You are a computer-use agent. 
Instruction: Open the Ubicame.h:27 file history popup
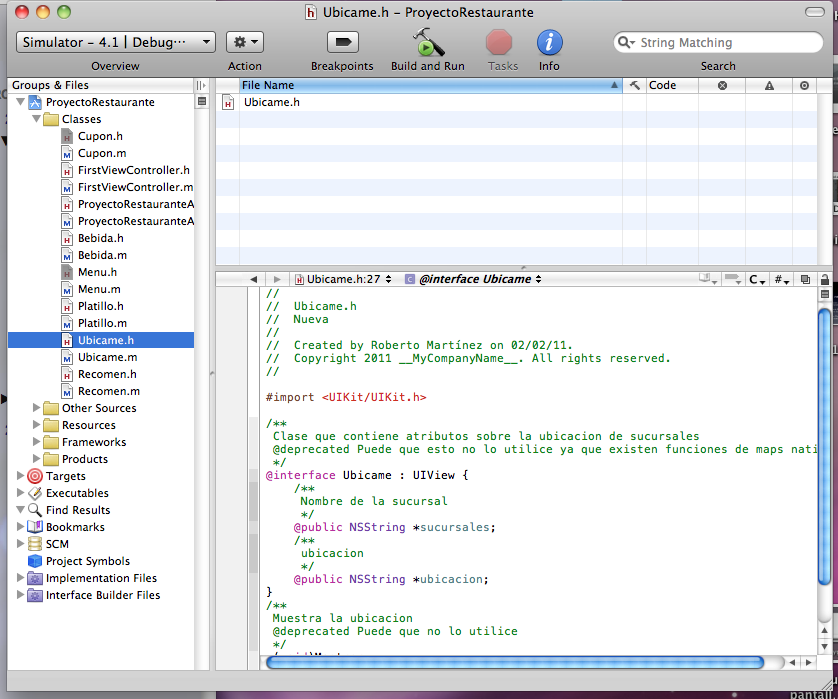click(344, 279)
